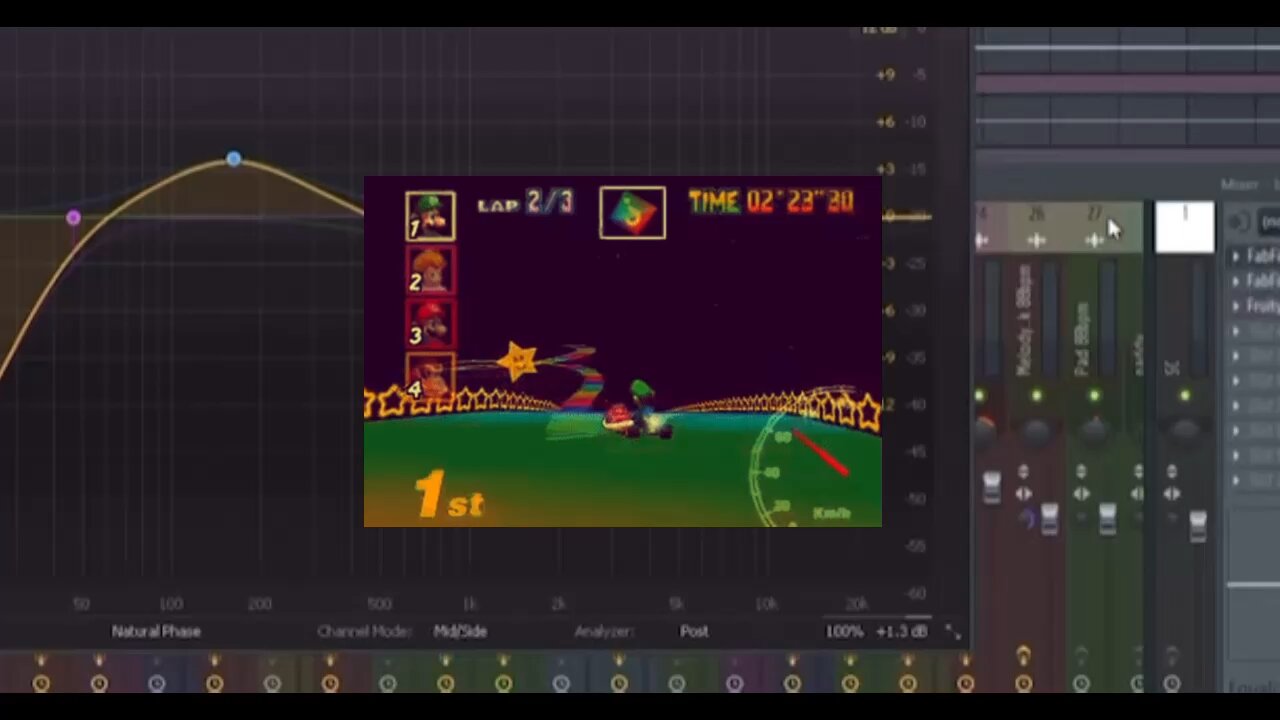Toggle the selected track's green mute LED
This screenshot has width=1280, height=720.
(1185, 397)
